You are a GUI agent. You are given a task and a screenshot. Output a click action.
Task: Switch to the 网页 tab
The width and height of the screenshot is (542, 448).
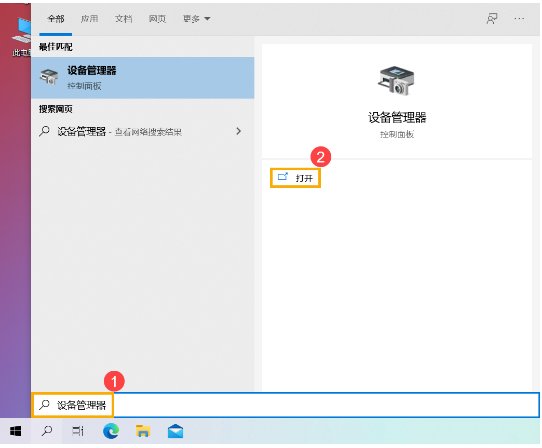click(157, 19)
